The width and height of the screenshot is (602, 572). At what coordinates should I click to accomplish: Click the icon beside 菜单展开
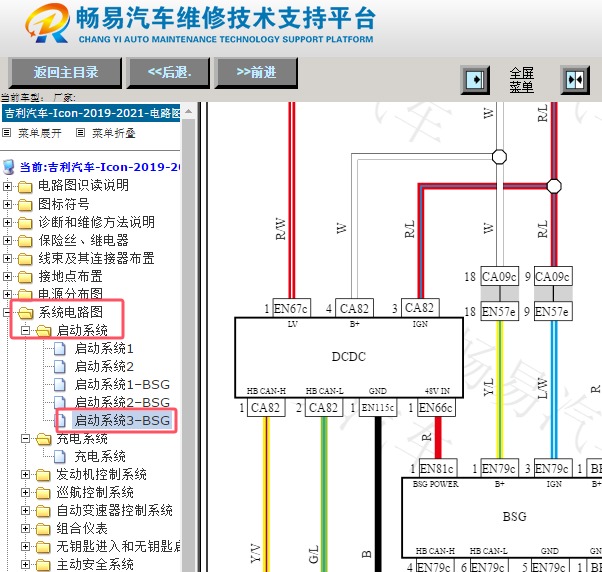pyautogui.click(x=7, y=133)
